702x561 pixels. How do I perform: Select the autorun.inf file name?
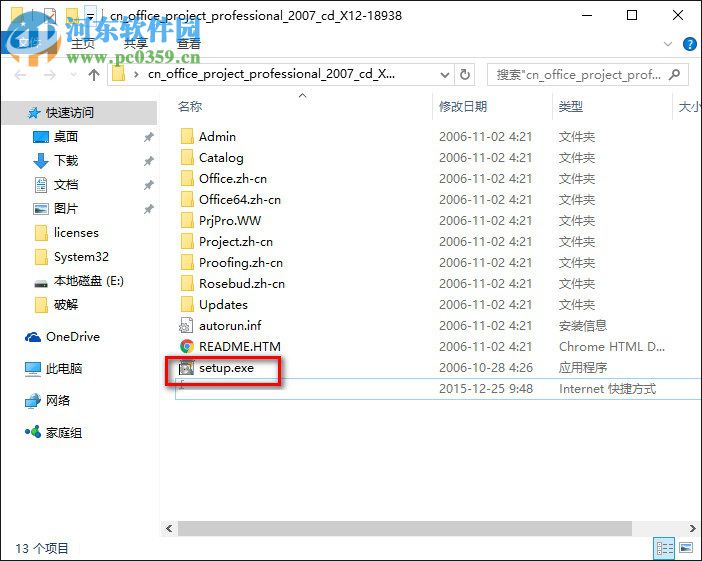pos(230,325)
